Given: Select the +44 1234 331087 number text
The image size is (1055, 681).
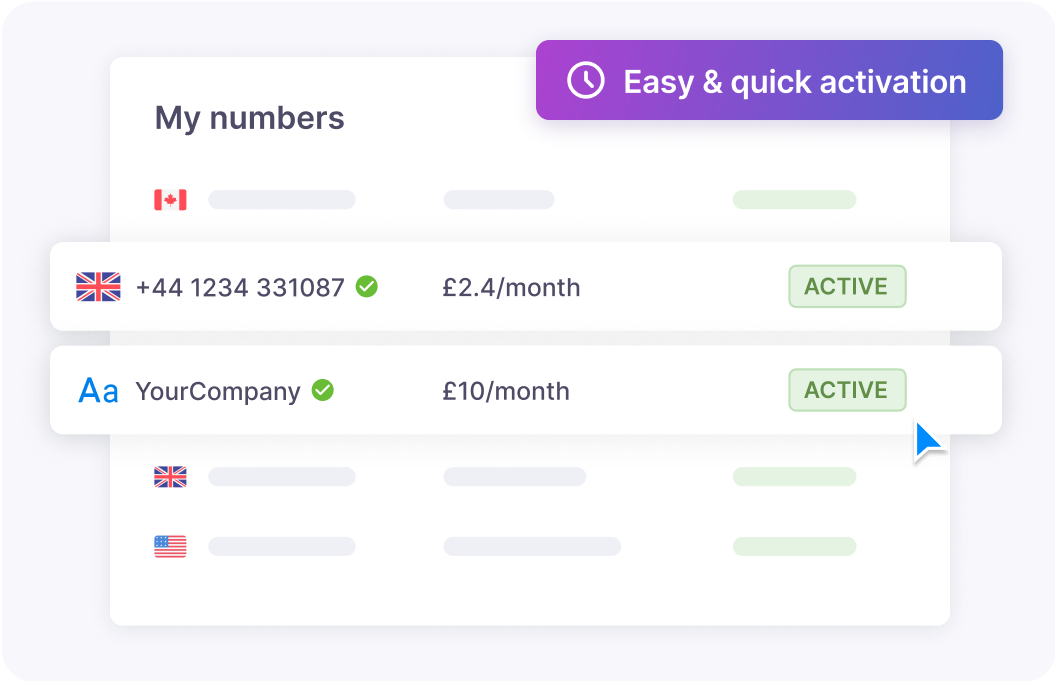Looking at the screenshot, I should tap(240, 288).
